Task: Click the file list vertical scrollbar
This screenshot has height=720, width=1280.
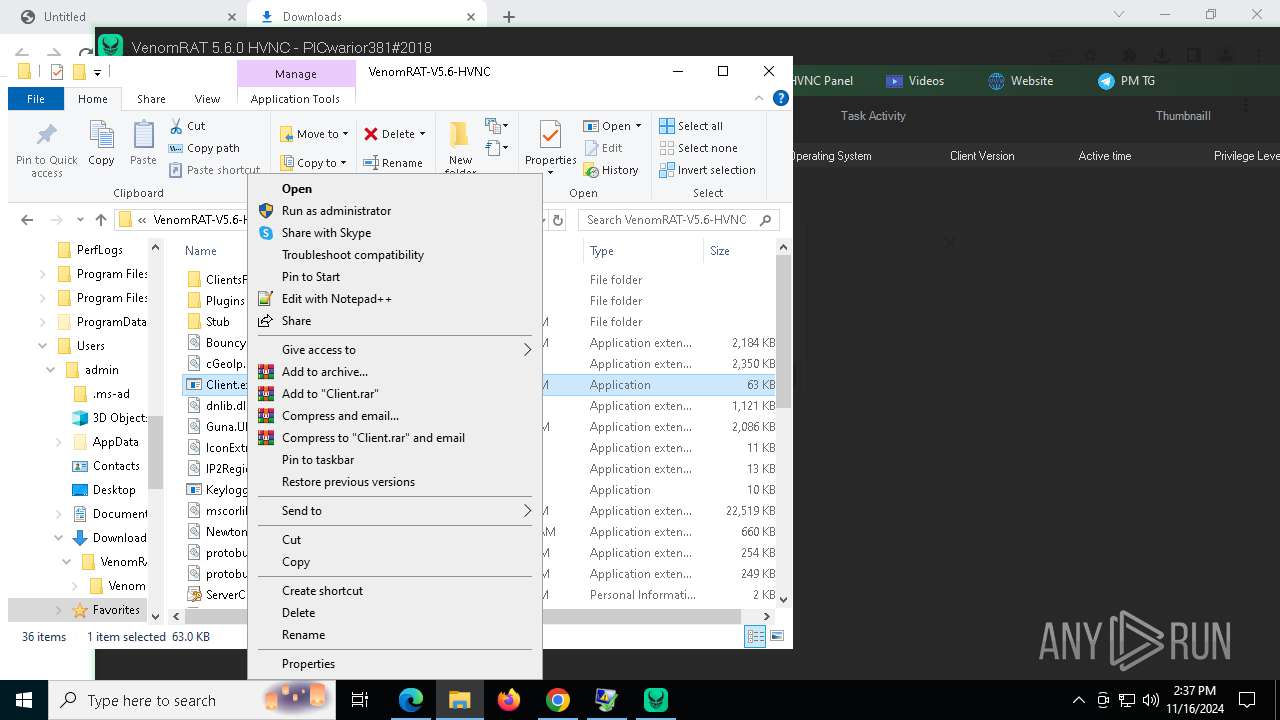Action: coord(784,330)
